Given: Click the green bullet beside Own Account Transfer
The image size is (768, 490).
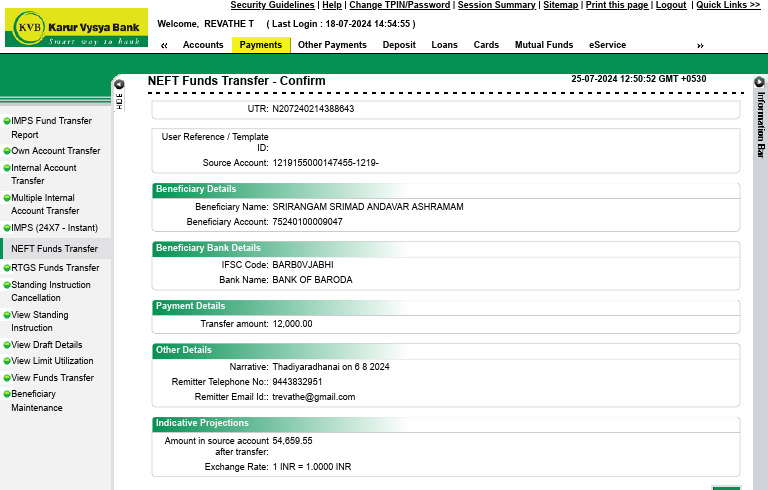Looking at the screenshot, I should (7, 151).
